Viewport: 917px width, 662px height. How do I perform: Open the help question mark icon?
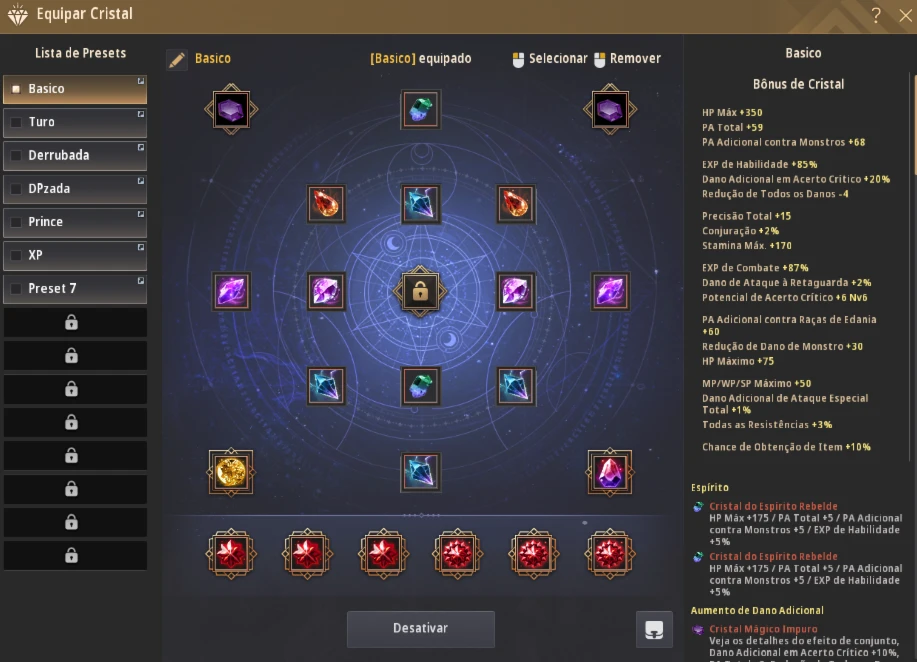click(x=875, y=15)
